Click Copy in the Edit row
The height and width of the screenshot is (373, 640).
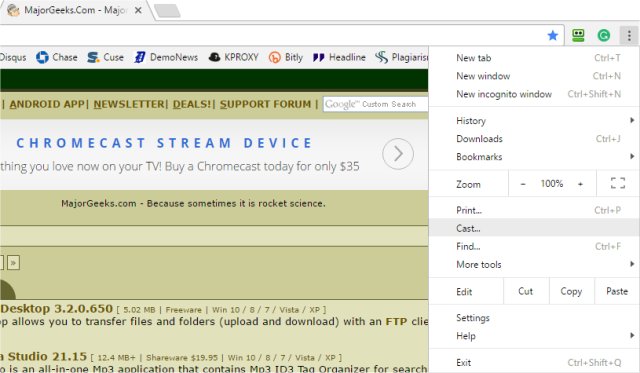pos(571,291)
